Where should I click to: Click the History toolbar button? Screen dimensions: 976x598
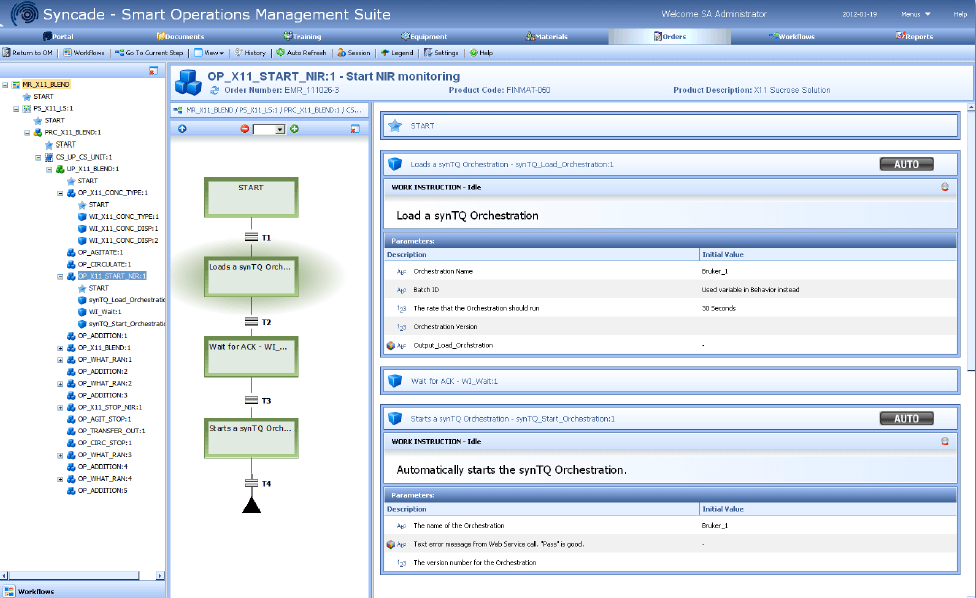tap(250, 53)
